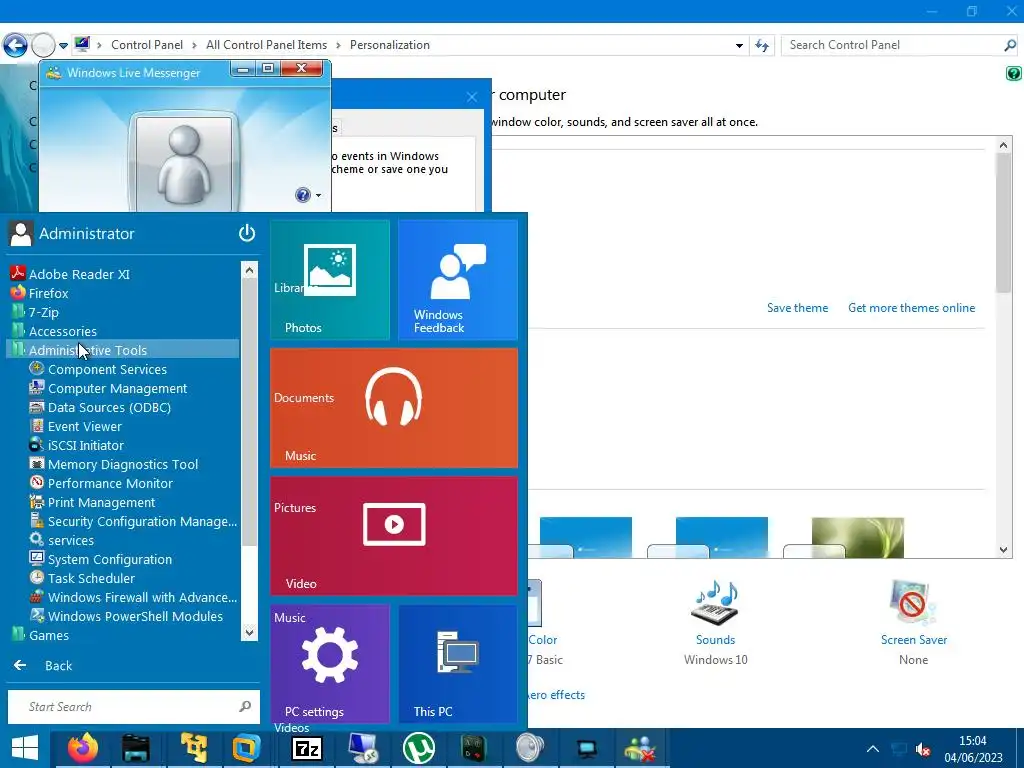The width and height of the screenshot is (1024, 768).
Task: Launch Event Viewer
Action: pyautogui.click(x=84, y=426)
